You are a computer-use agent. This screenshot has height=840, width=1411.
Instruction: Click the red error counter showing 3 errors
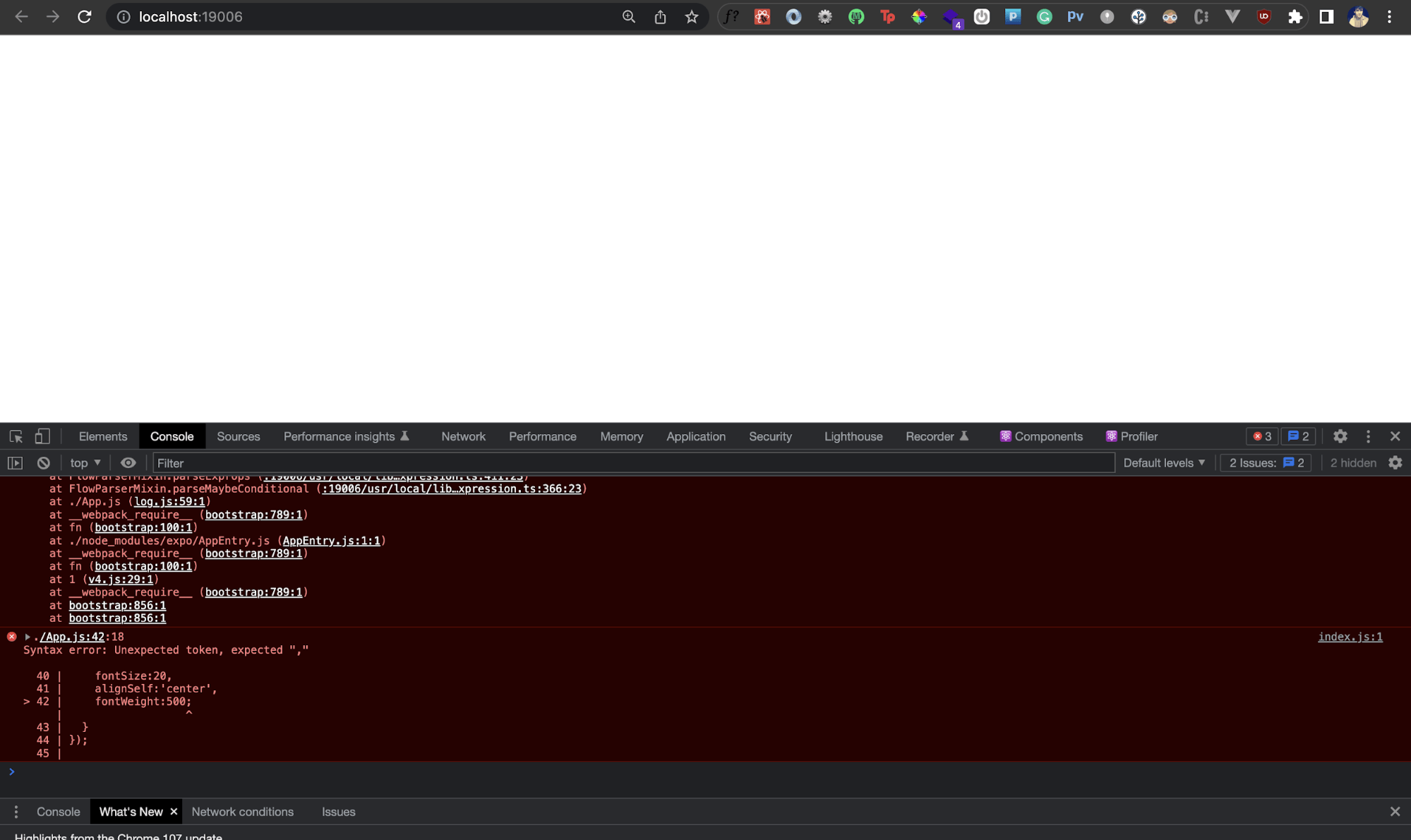(x=1261, y=436)
